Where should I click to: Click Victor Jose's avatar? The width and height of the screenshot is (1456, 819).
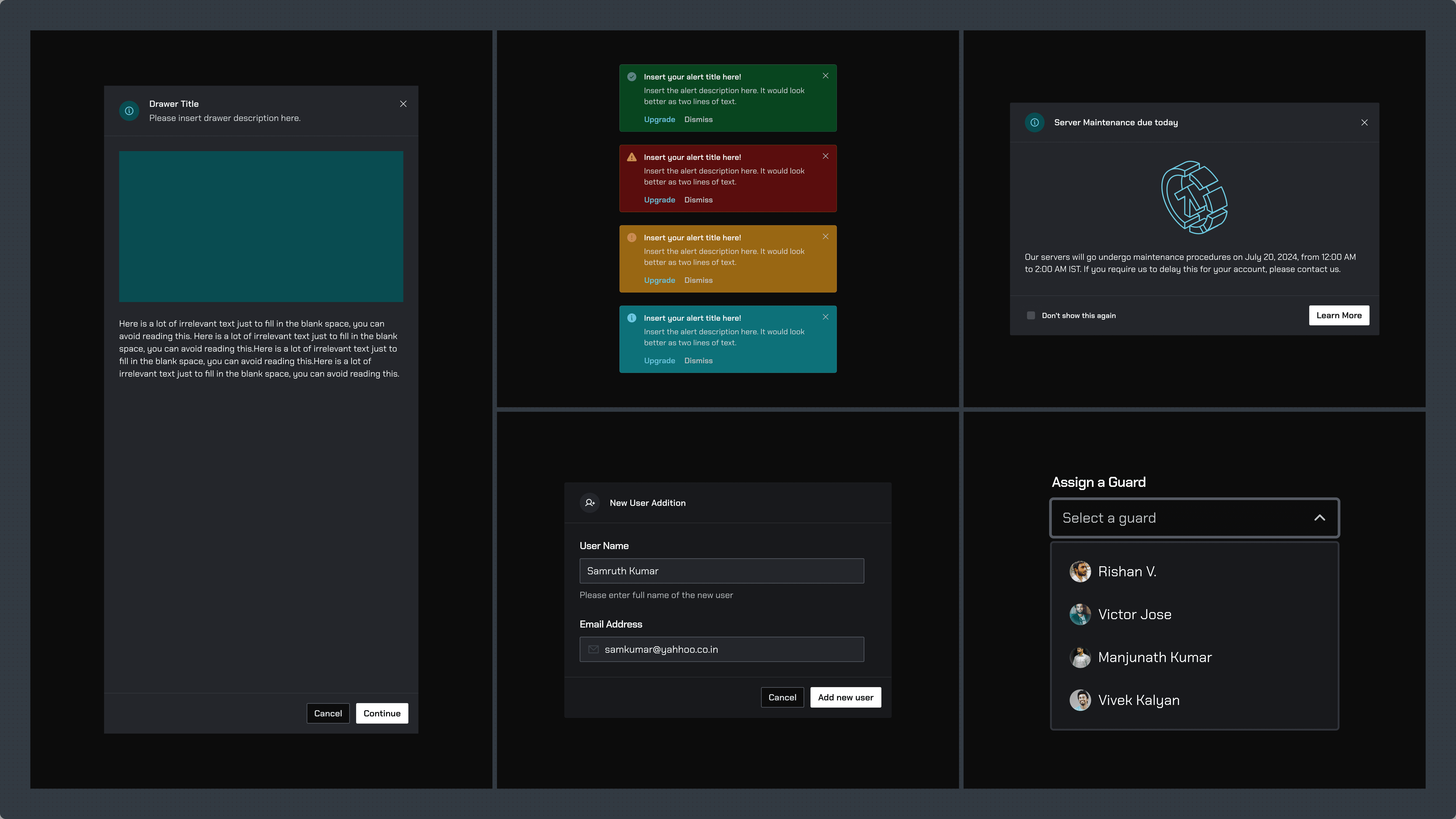point(1080,614)
